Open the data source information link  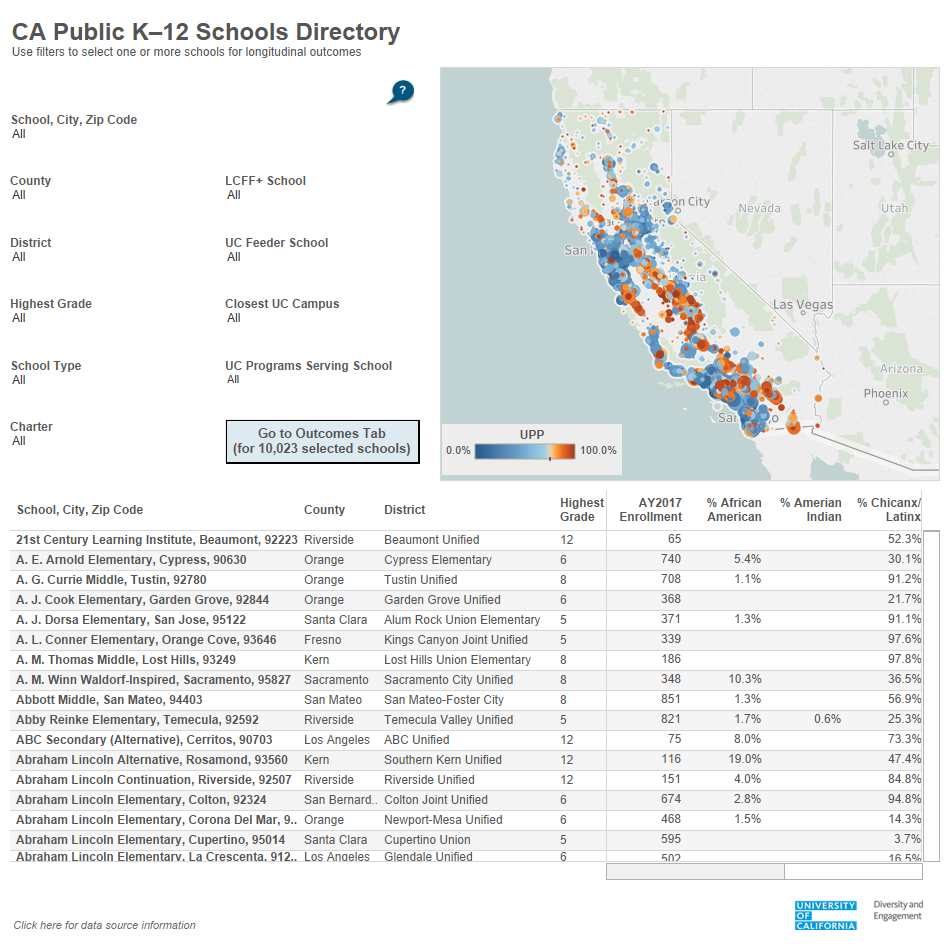point(104,925)
